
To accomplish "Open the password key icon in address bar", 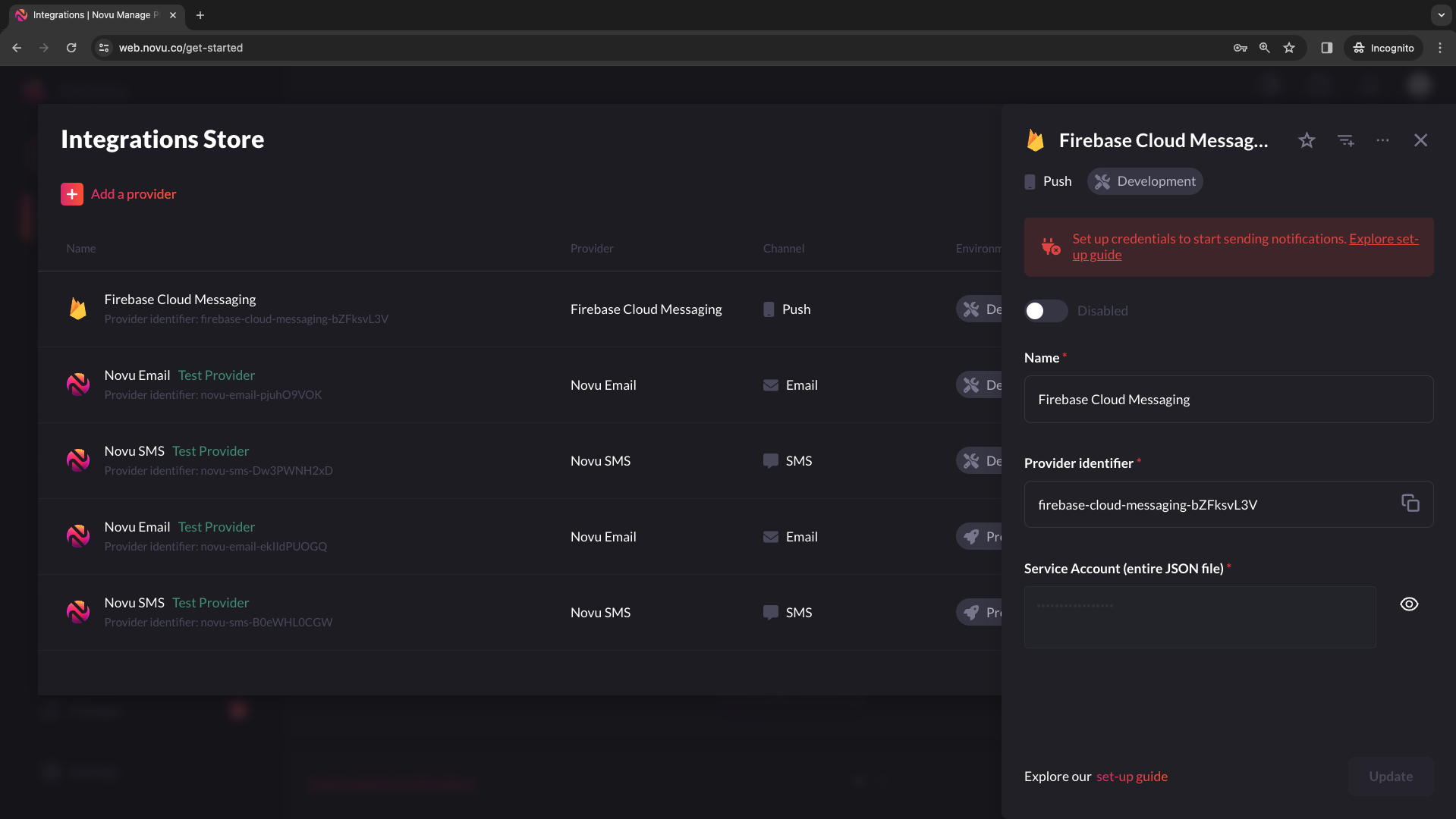I will [1240, 48].
